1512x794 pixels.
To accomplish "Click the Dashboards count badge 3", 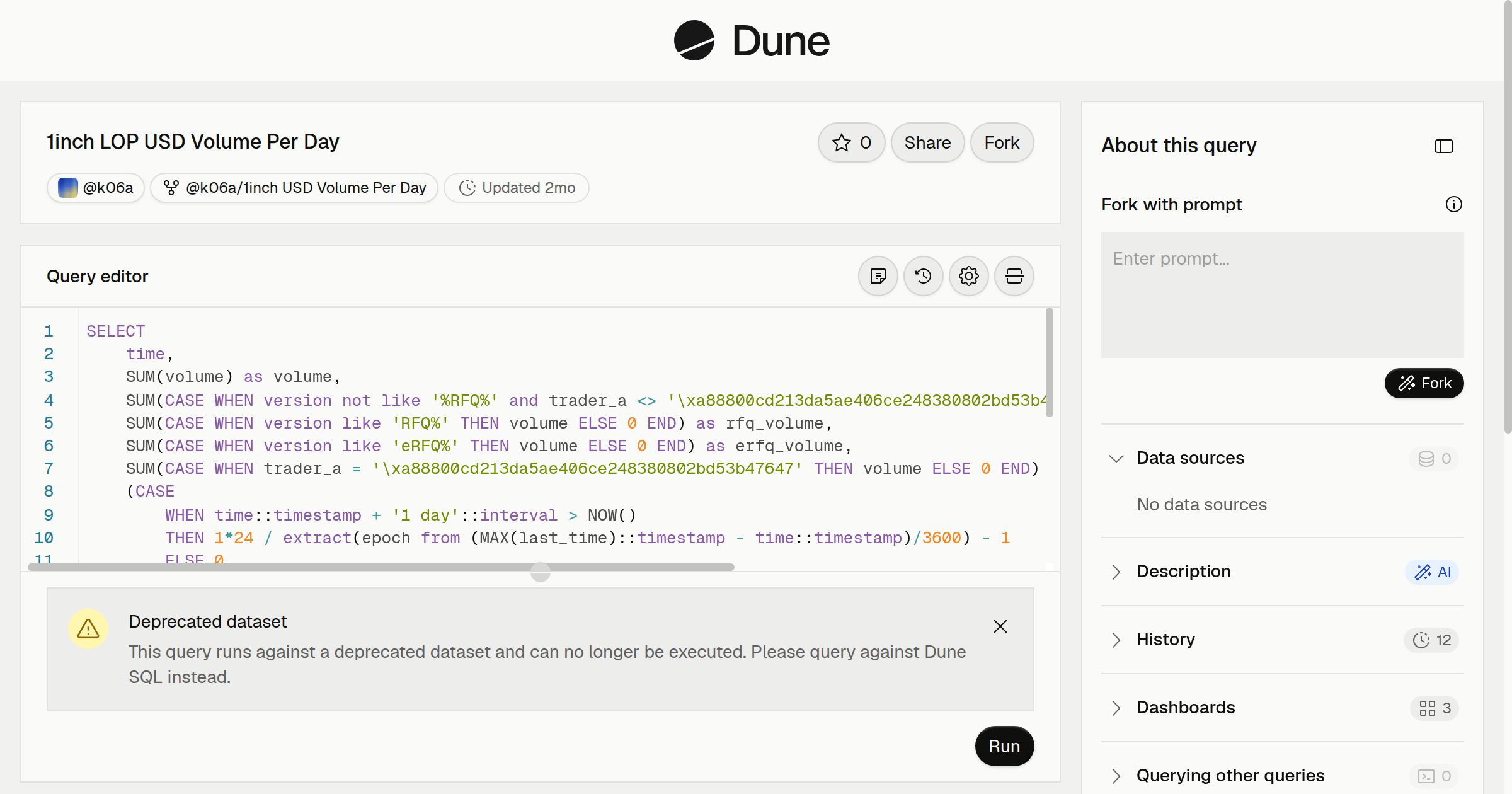I will 1435,708.
